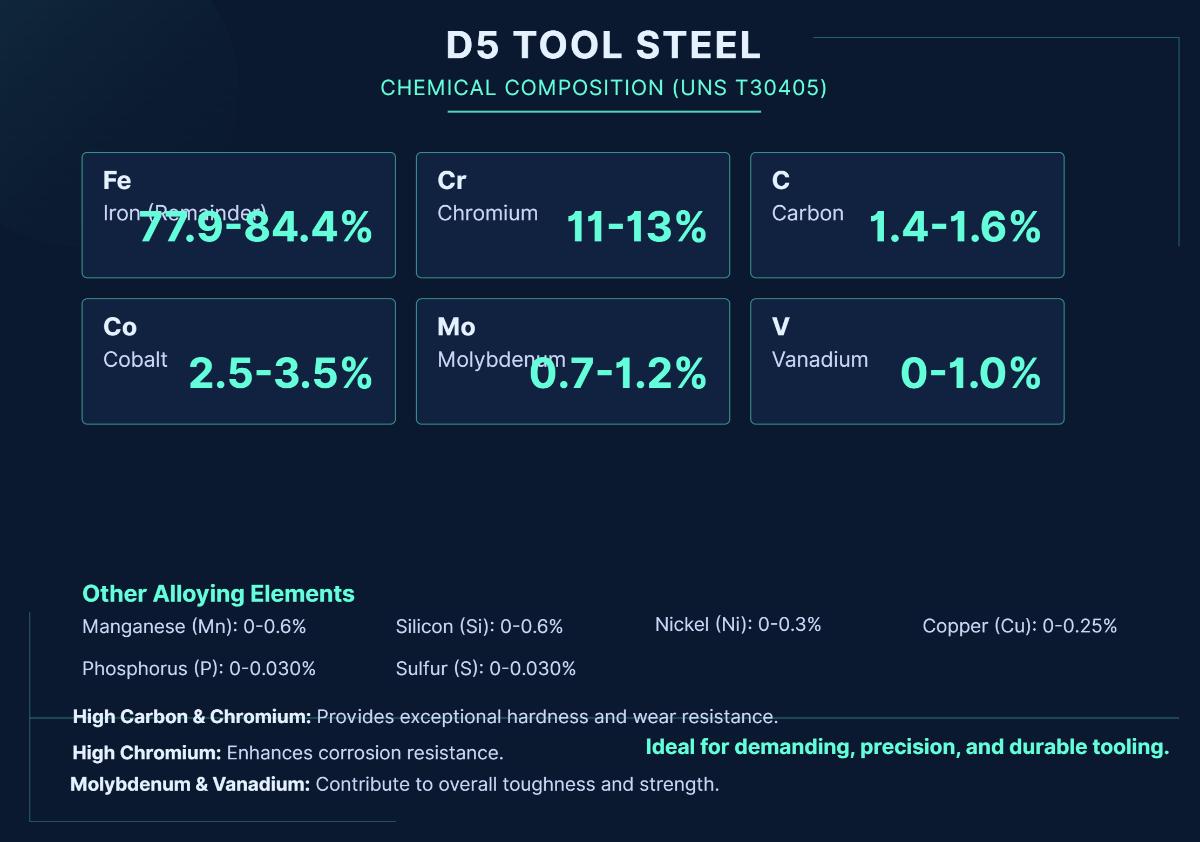This screenshot has height=842, width=1200.
Task: Select the Co Cobalt composition card
Action: 238,361
